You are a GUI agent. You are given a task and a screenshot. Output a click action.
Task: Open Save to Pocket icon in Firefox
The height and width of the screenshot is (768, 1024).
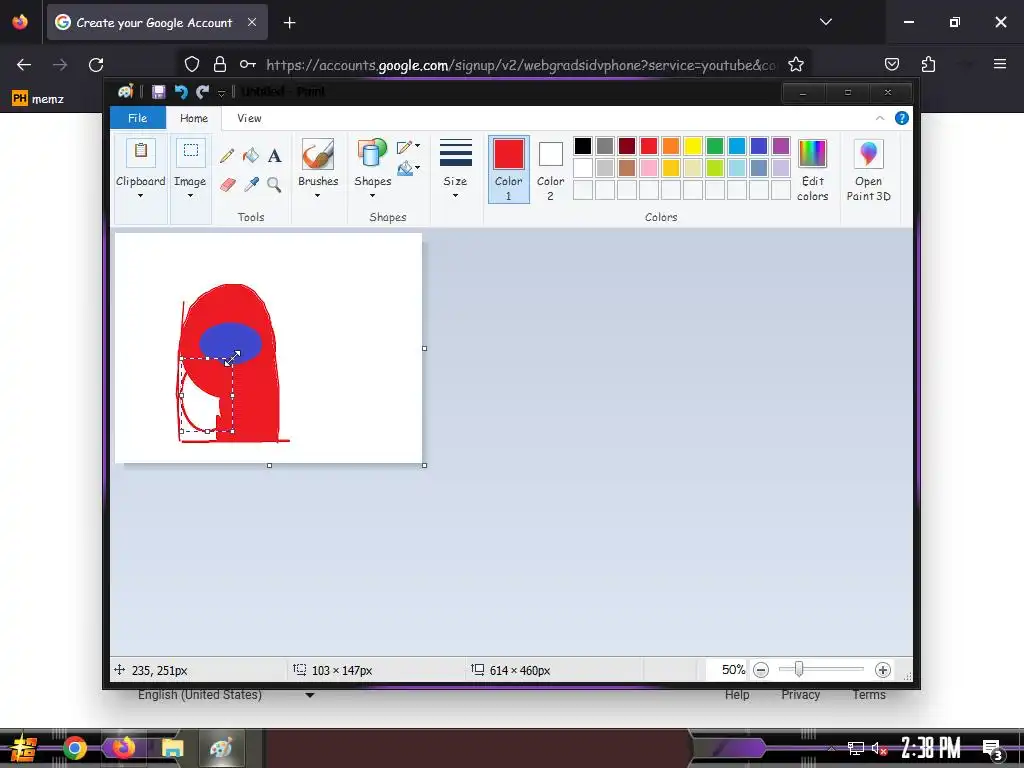(891, 64)
